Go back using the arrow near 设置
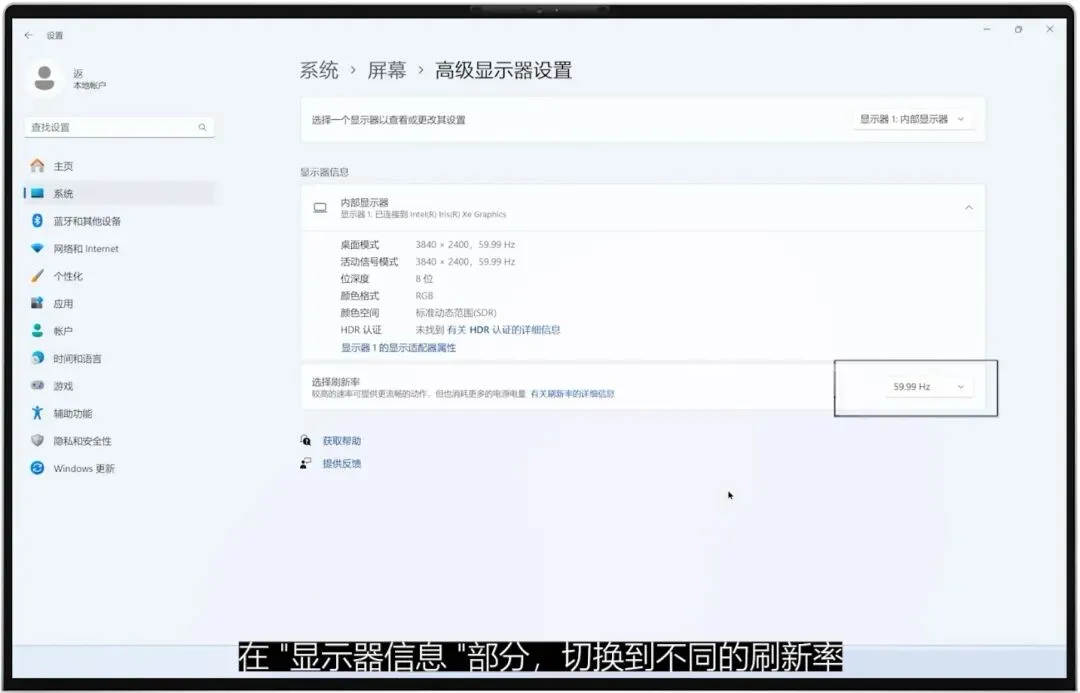The height and width of the screenshot is (693, 1080). (x=28, y=34)
